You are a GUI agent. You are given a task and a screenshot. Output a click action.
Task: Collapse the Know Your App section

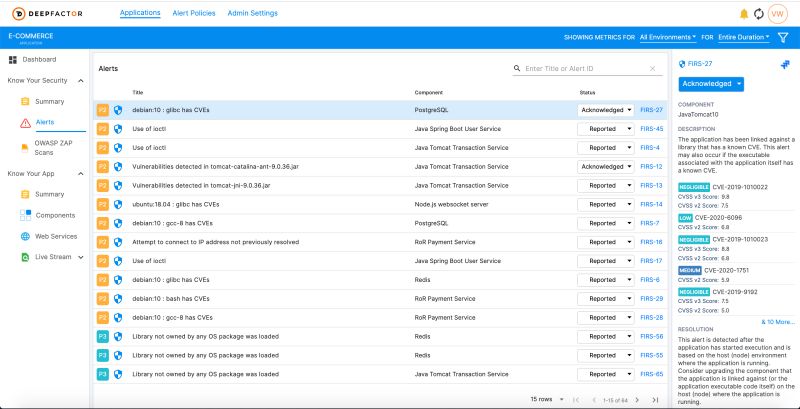pyautogui.click(x=81, y=174)
